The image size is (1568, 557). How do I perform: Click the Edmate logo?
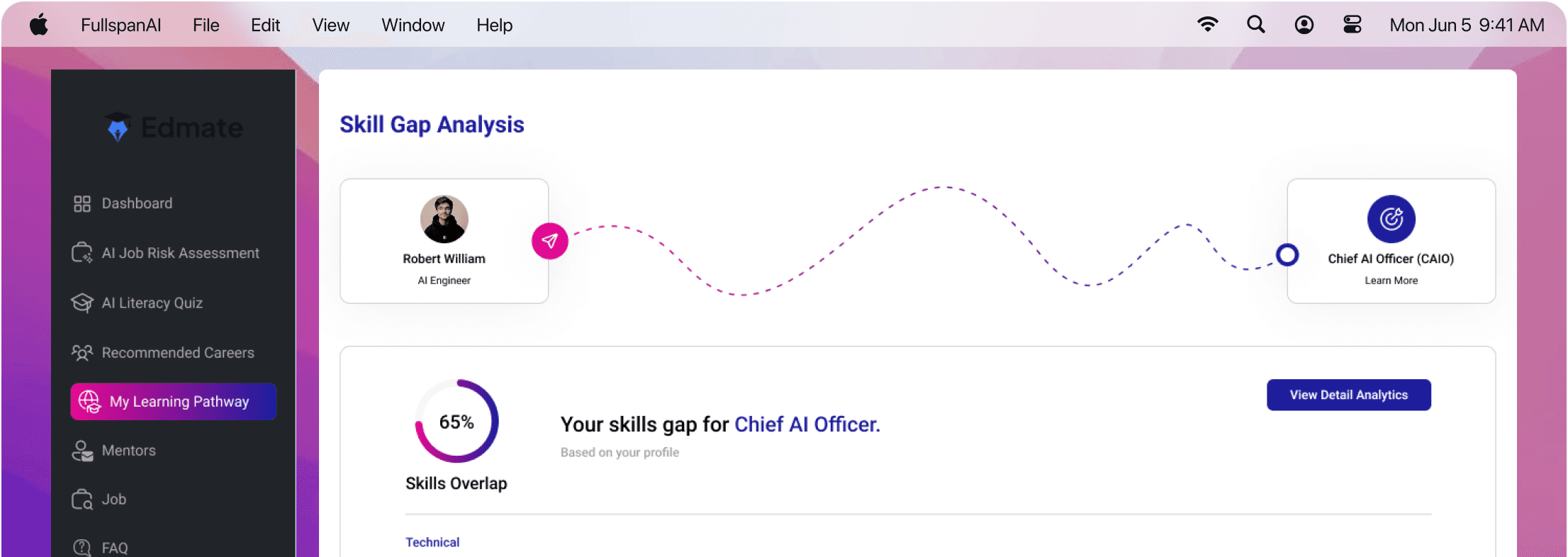[x=172, y=128]
